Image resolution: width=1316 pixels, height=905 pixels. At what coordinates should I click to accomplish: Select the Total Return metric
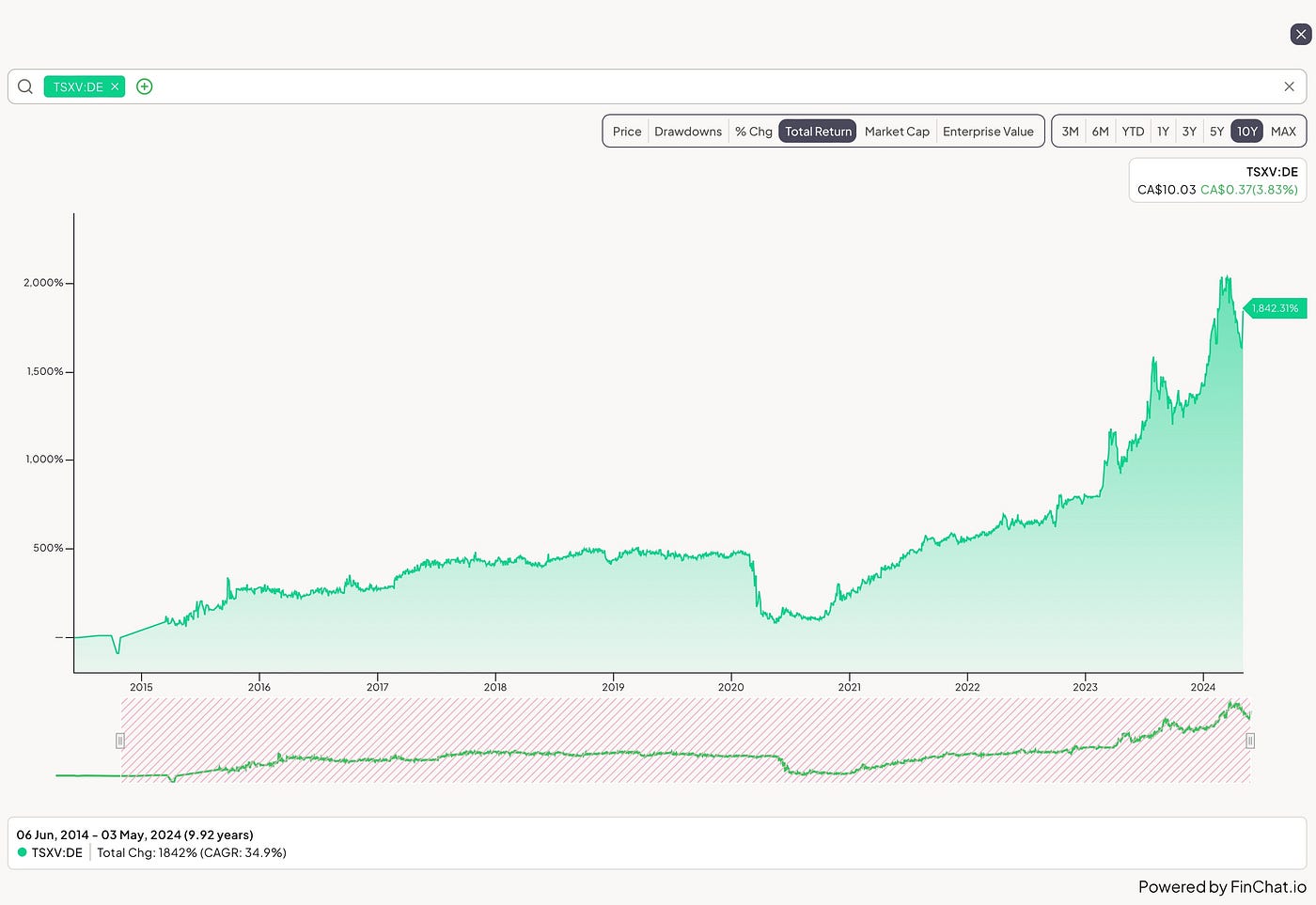tap(818, 132)
